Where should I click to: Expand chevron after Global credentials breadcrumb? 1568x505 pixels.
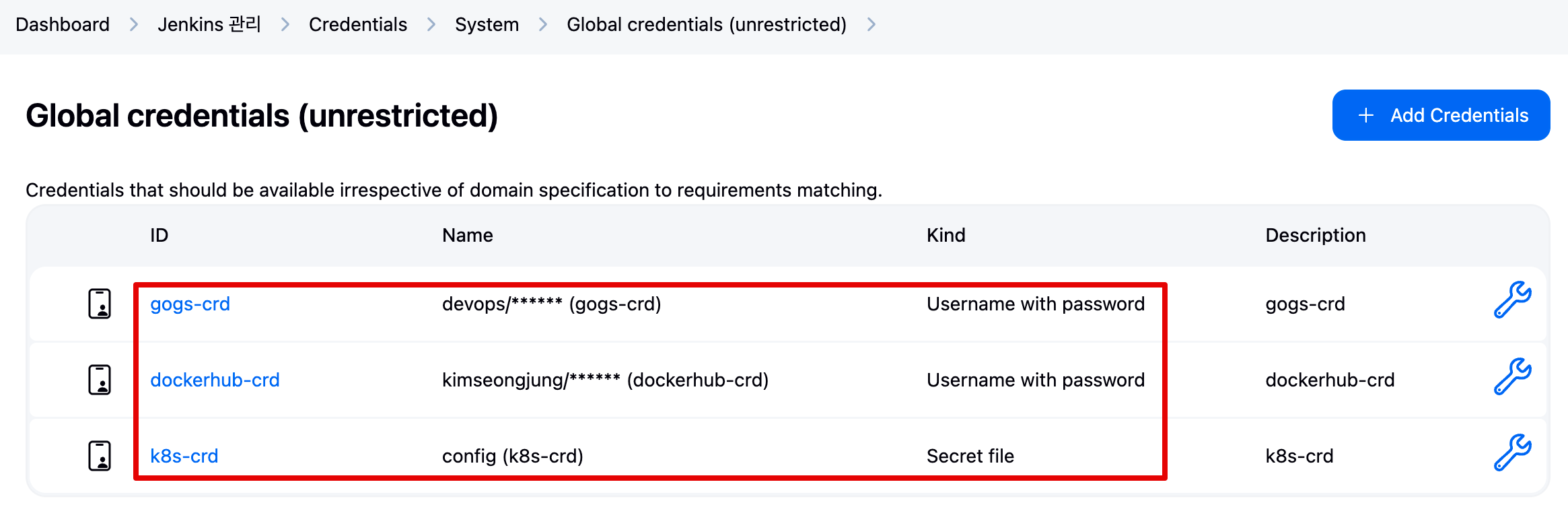pyautogui.click(x=871, y=25)
